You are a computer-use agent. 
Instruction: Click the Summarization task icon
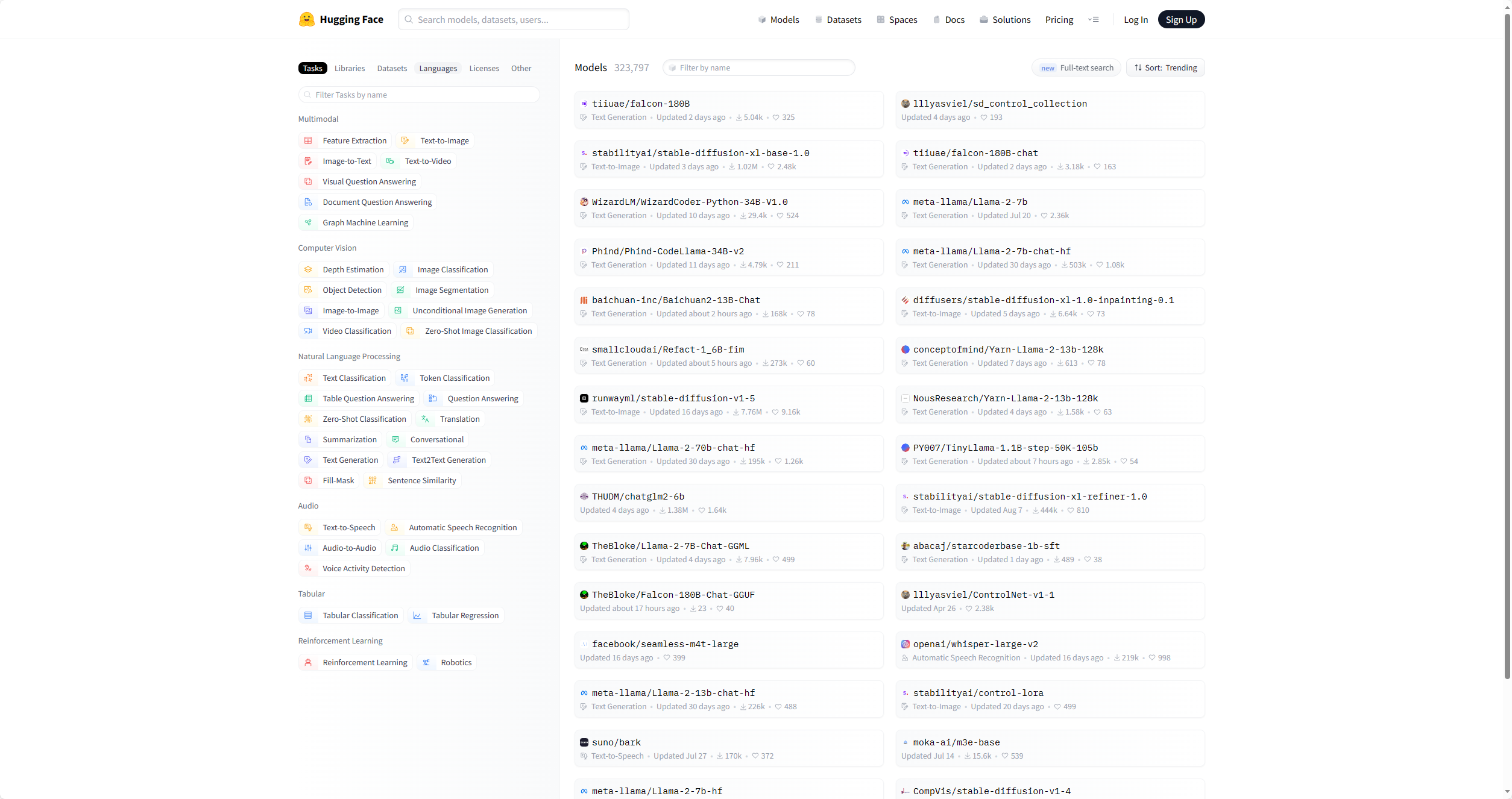click(308, 439)
